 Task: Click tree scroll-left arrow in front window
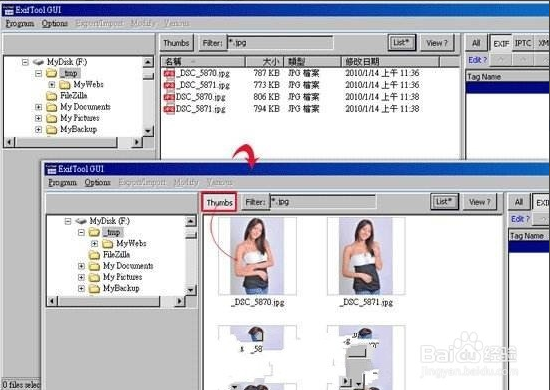click(53, 301)
